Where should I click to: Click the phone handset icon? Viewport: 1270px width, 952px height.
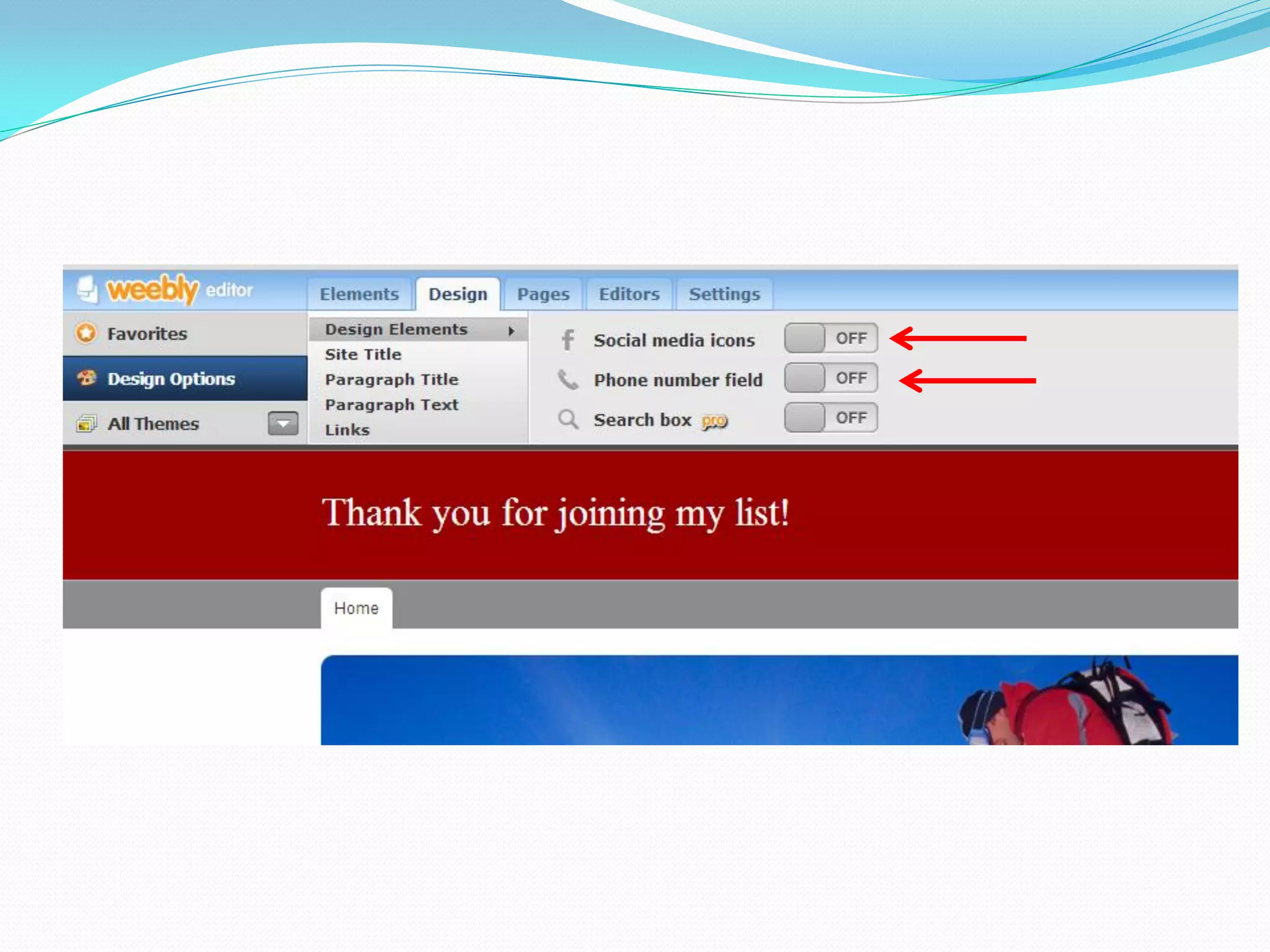pos(567,379)
